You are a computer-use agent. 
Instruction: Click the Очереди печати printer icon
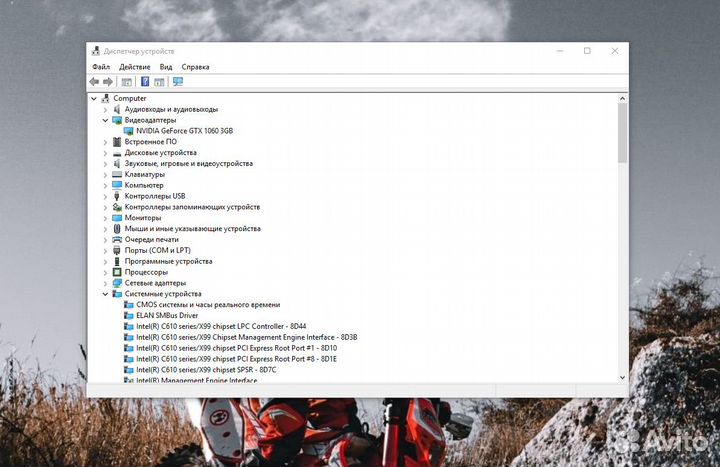(117, 240)
